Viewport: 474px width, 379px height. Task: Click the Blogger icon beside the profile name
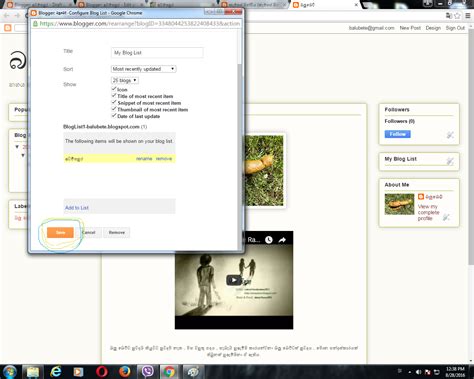(x=421, y=197)
